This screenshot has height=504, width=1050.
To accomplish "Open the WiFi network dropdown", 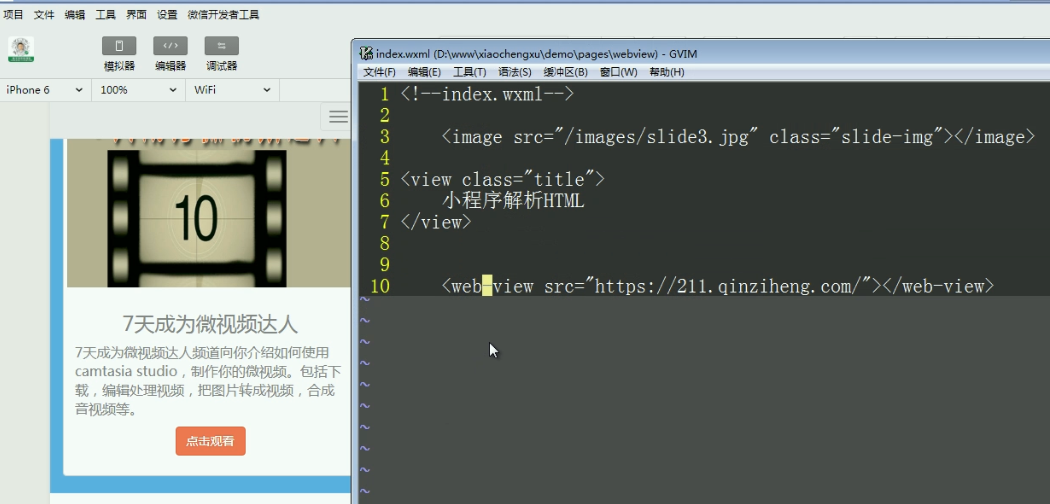I will [232, 90].
